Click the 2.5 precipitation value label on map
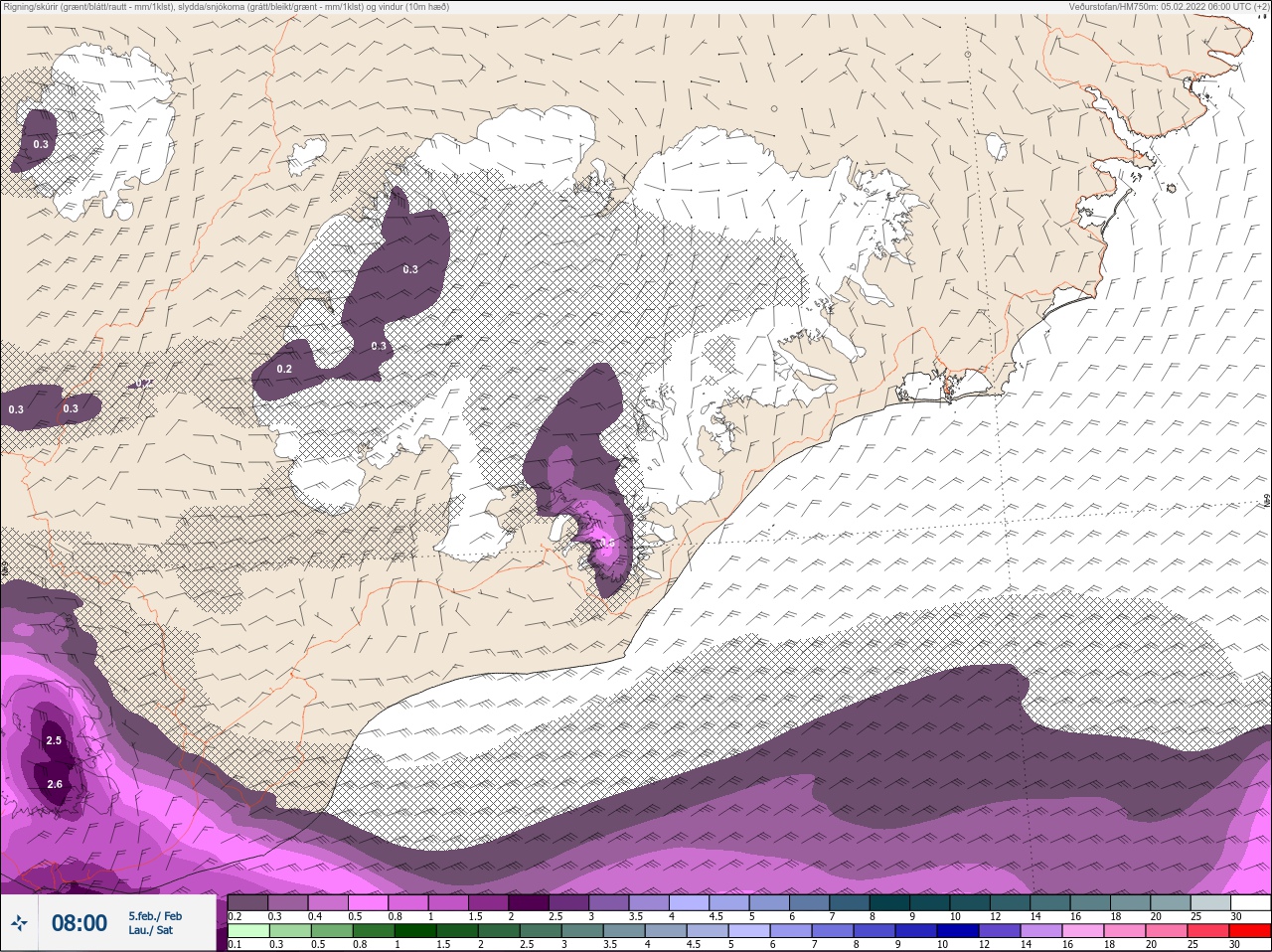 54,740
